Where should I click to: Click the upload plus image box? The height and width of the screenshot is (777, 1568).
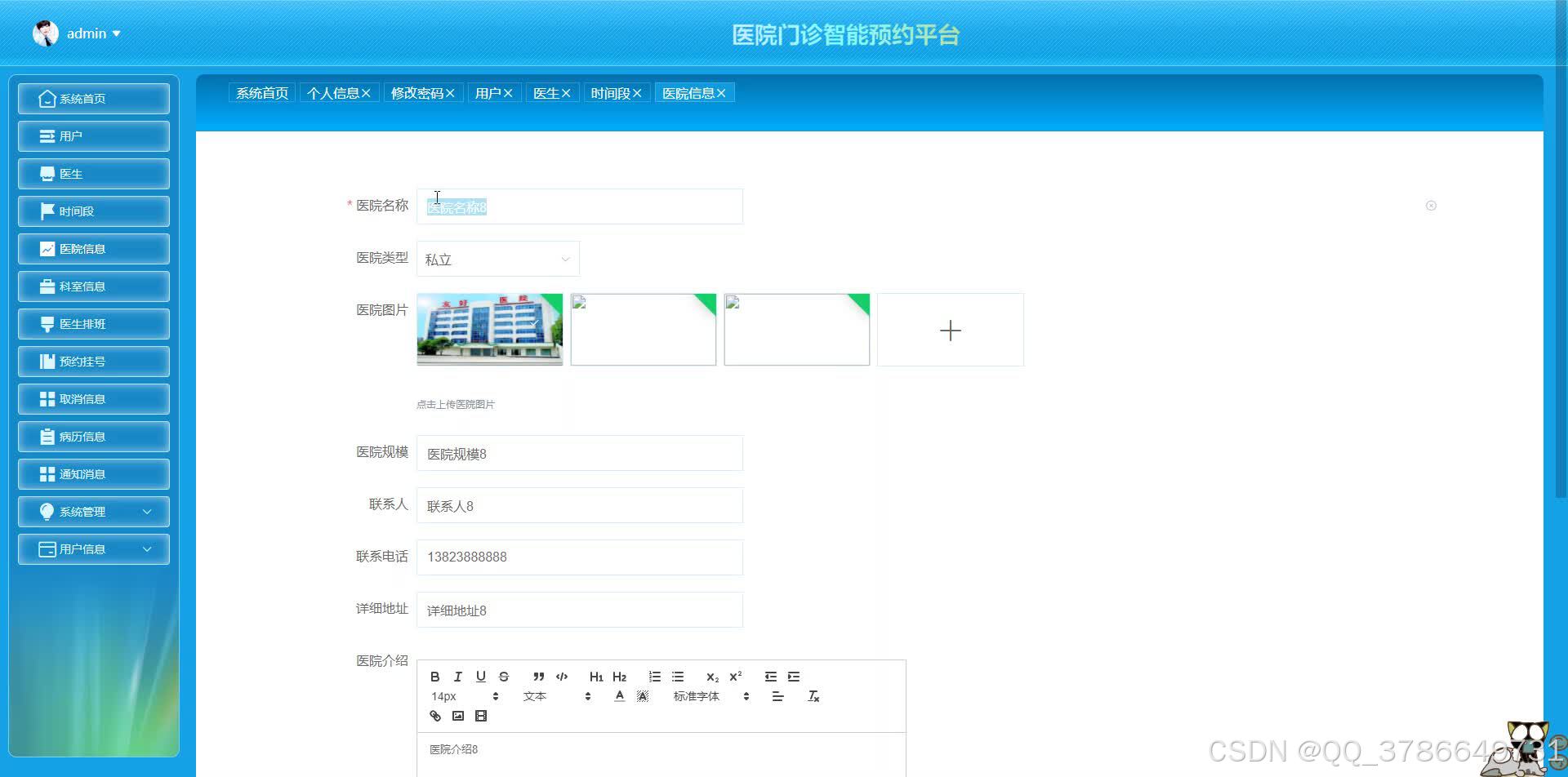[951, 330]
